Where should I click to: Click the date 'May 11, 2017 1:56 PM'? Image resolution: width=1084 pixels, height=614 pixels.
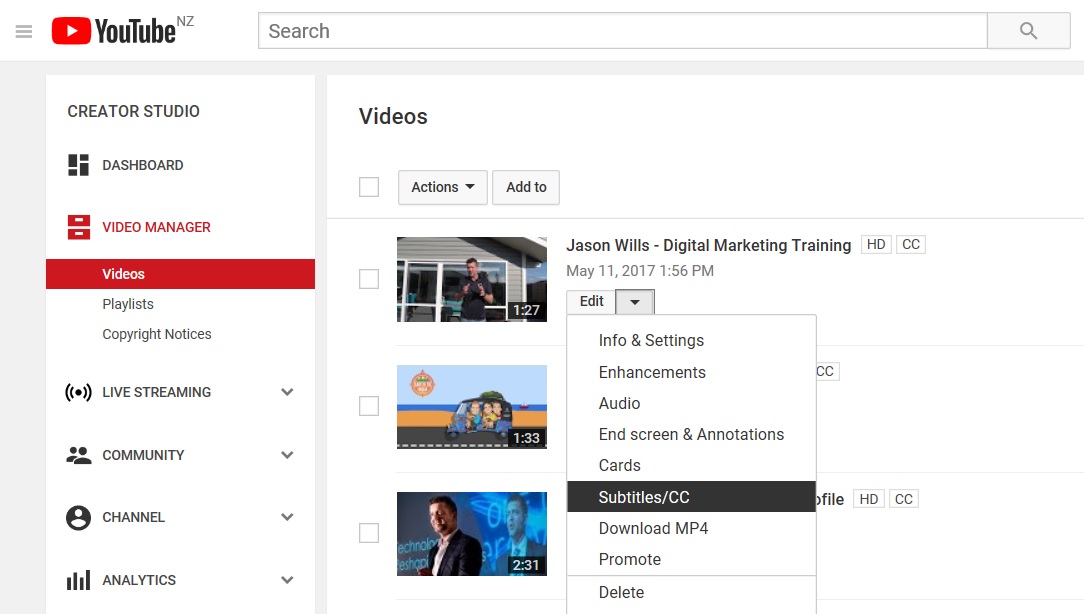point(640,271)
